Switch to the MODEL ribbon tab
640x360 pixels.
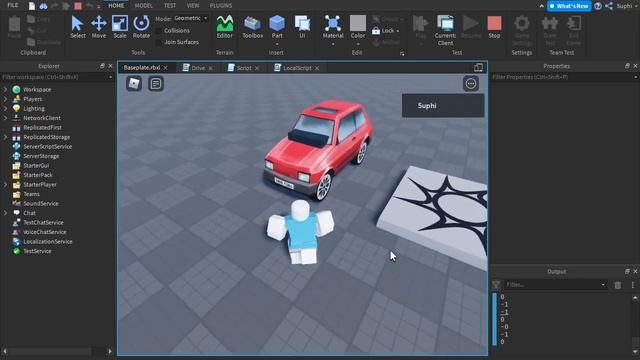(x=143, y=6)
